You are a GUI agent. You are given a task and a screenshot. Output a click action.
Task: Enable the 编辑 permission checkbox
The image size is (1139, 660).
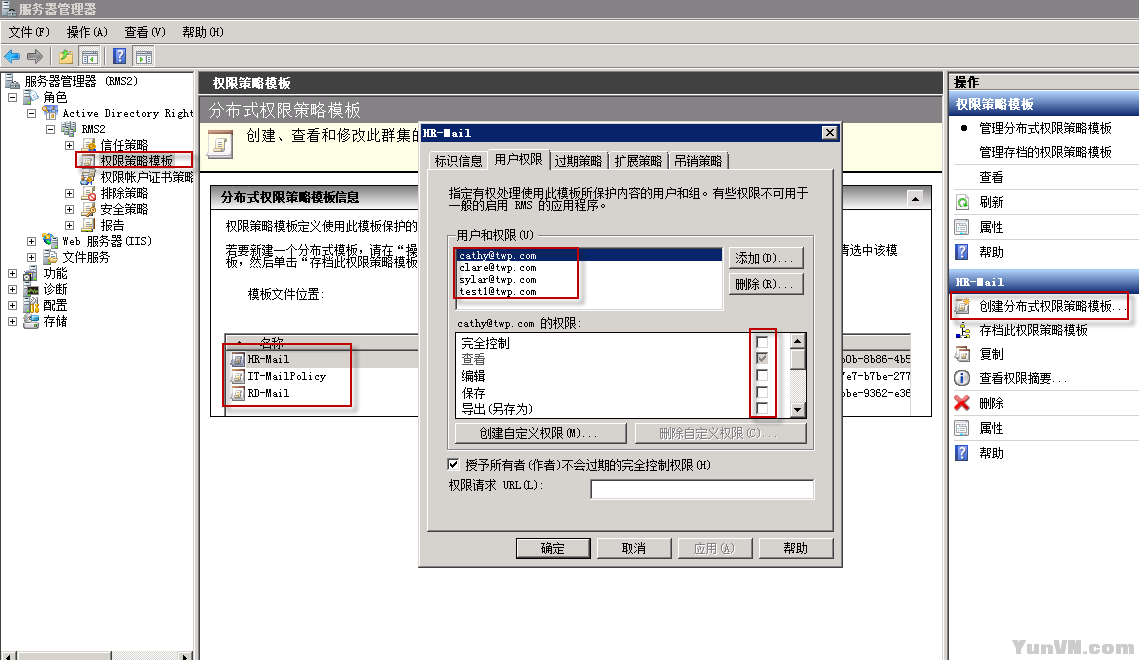762,375
